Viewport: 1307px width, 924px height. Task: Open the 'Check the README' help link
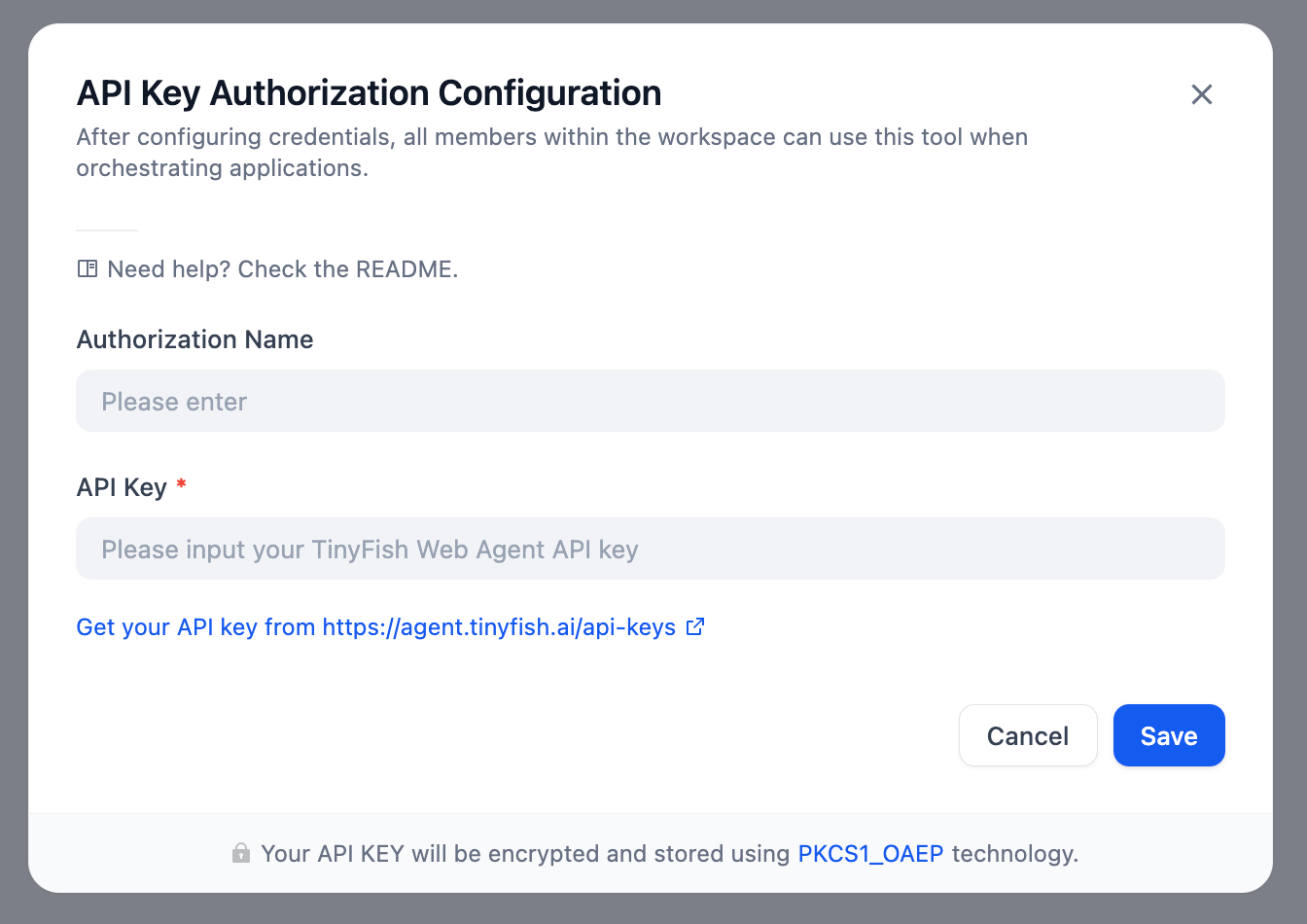[282, 269]
